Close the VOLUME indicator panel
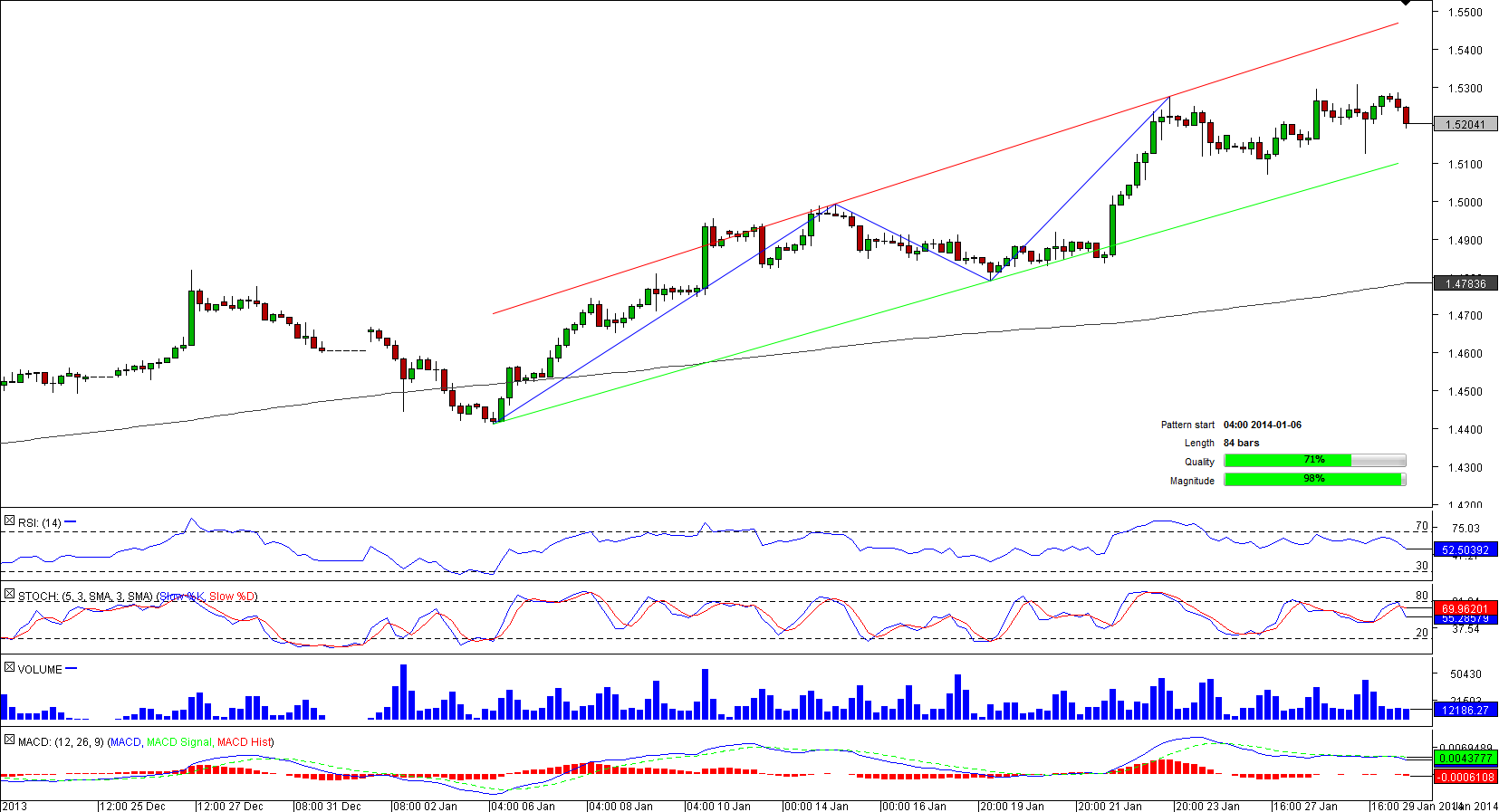This screenshot has height=812, width=1499. pyautogui.click(x=9, y=668)
